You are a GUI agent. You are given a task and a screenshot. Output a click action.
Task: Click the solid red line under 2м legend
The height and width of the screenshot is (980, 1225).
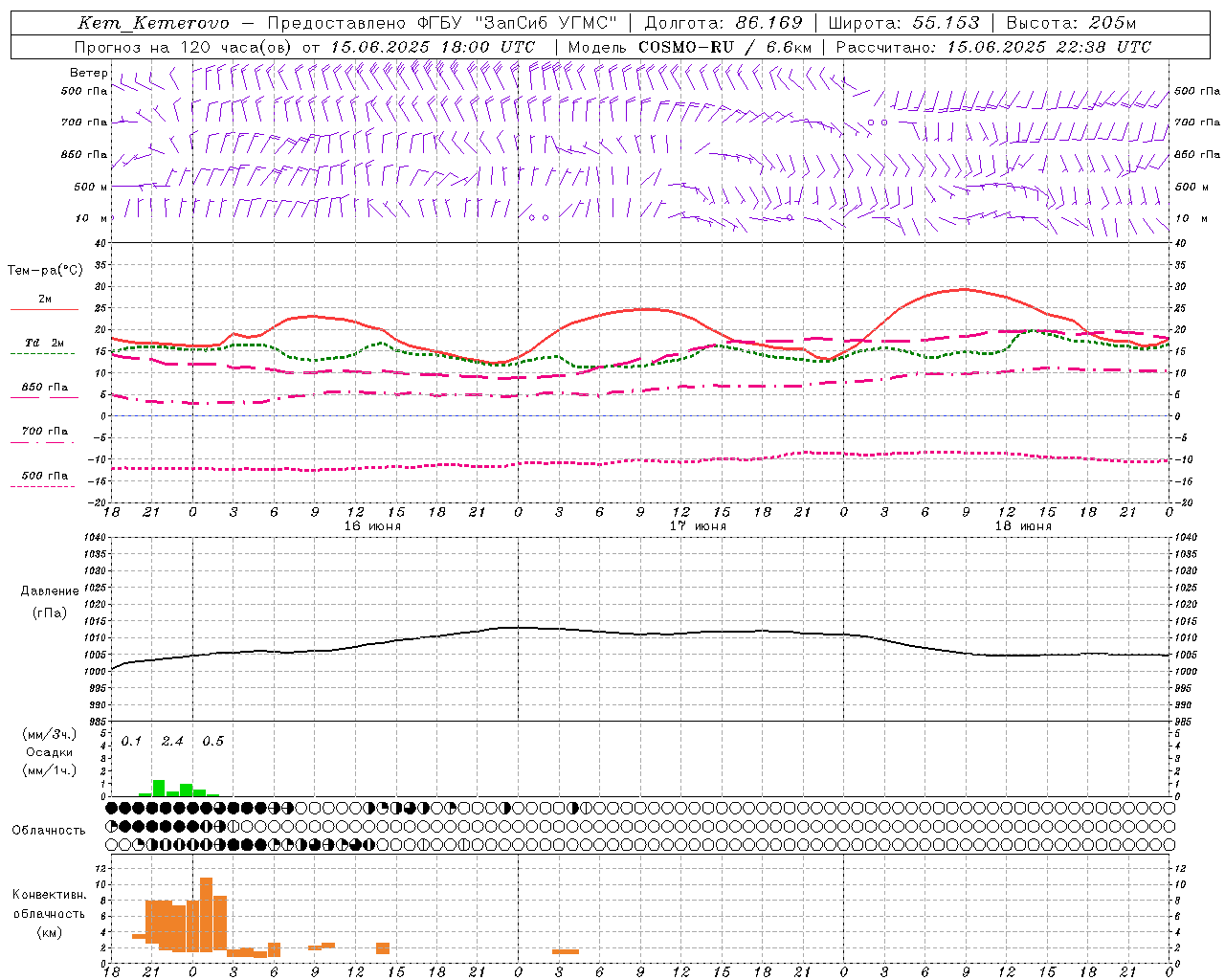pyautogui.click(x=44, y=309)
